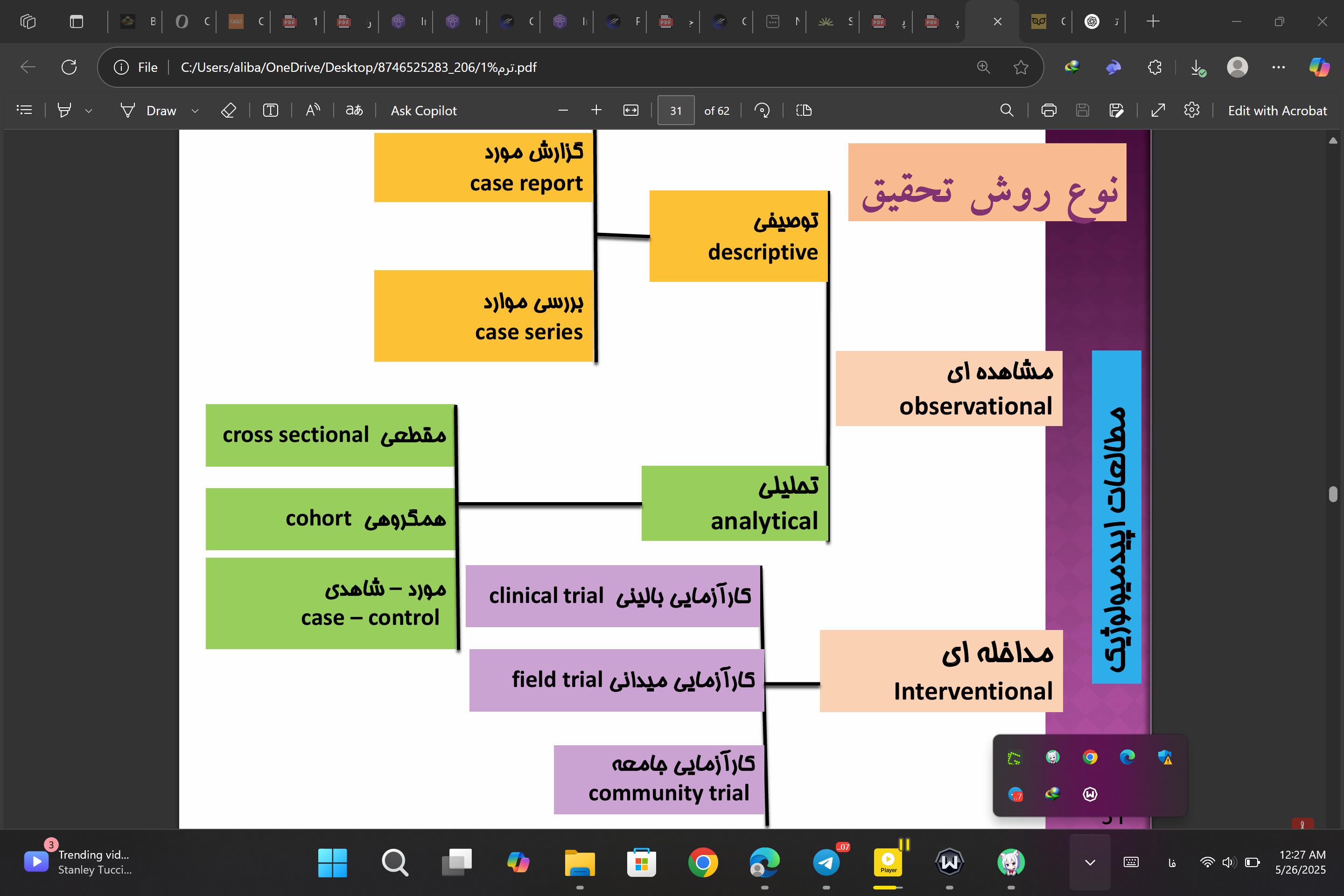The height and width of the screenshot is (896, 1344).
Task: Expand the Highlight color dropdown arrow
Action: (x=89, y=111)
